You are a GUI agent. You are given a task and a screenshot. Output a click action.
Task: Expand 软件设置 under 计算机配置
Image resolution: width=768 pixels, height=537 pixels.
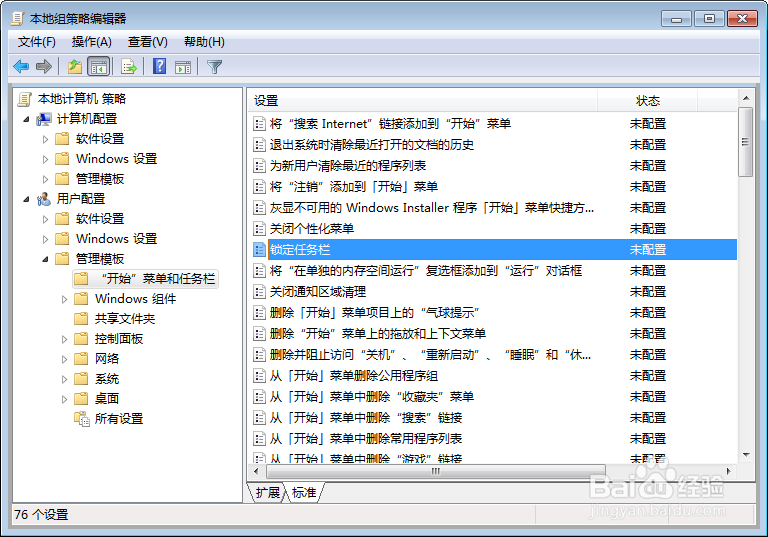(x=46, y=139)
